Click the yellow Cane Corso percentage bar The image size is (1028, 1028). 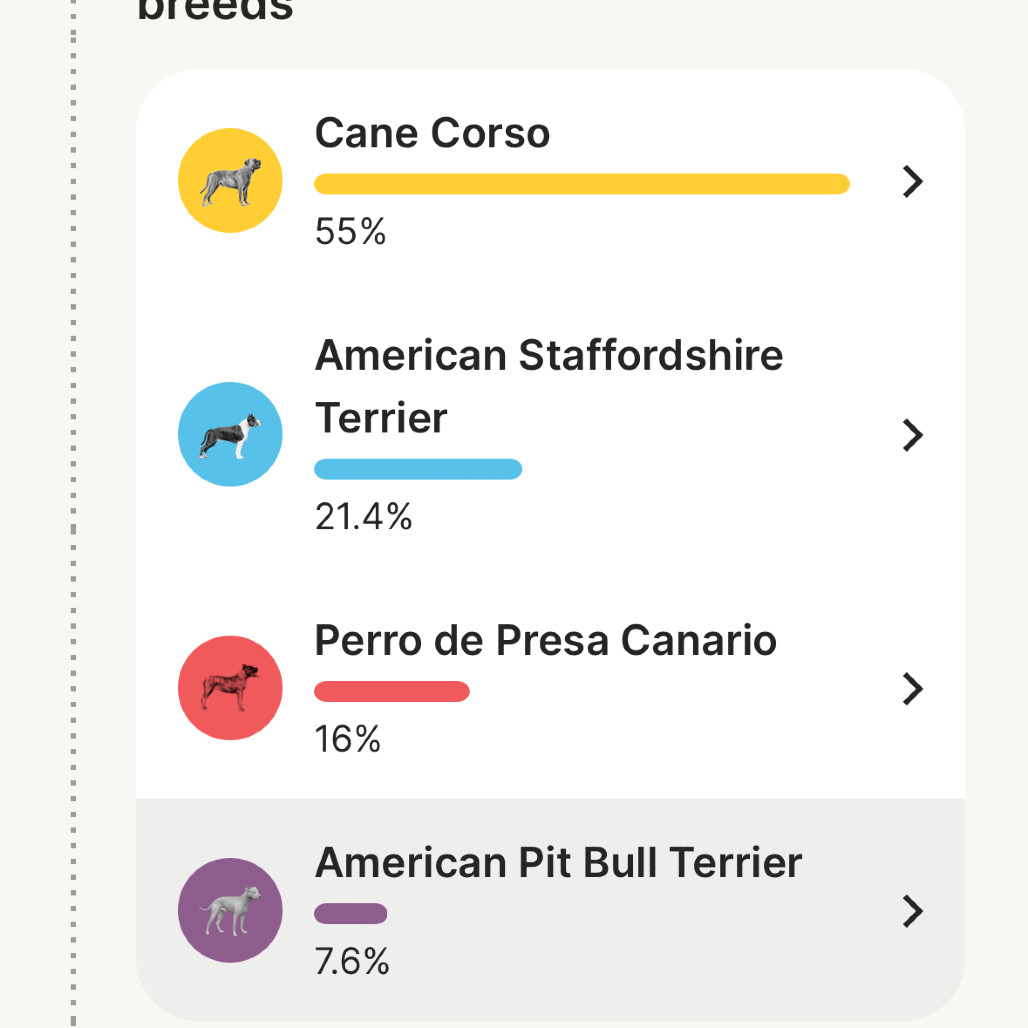582,184
